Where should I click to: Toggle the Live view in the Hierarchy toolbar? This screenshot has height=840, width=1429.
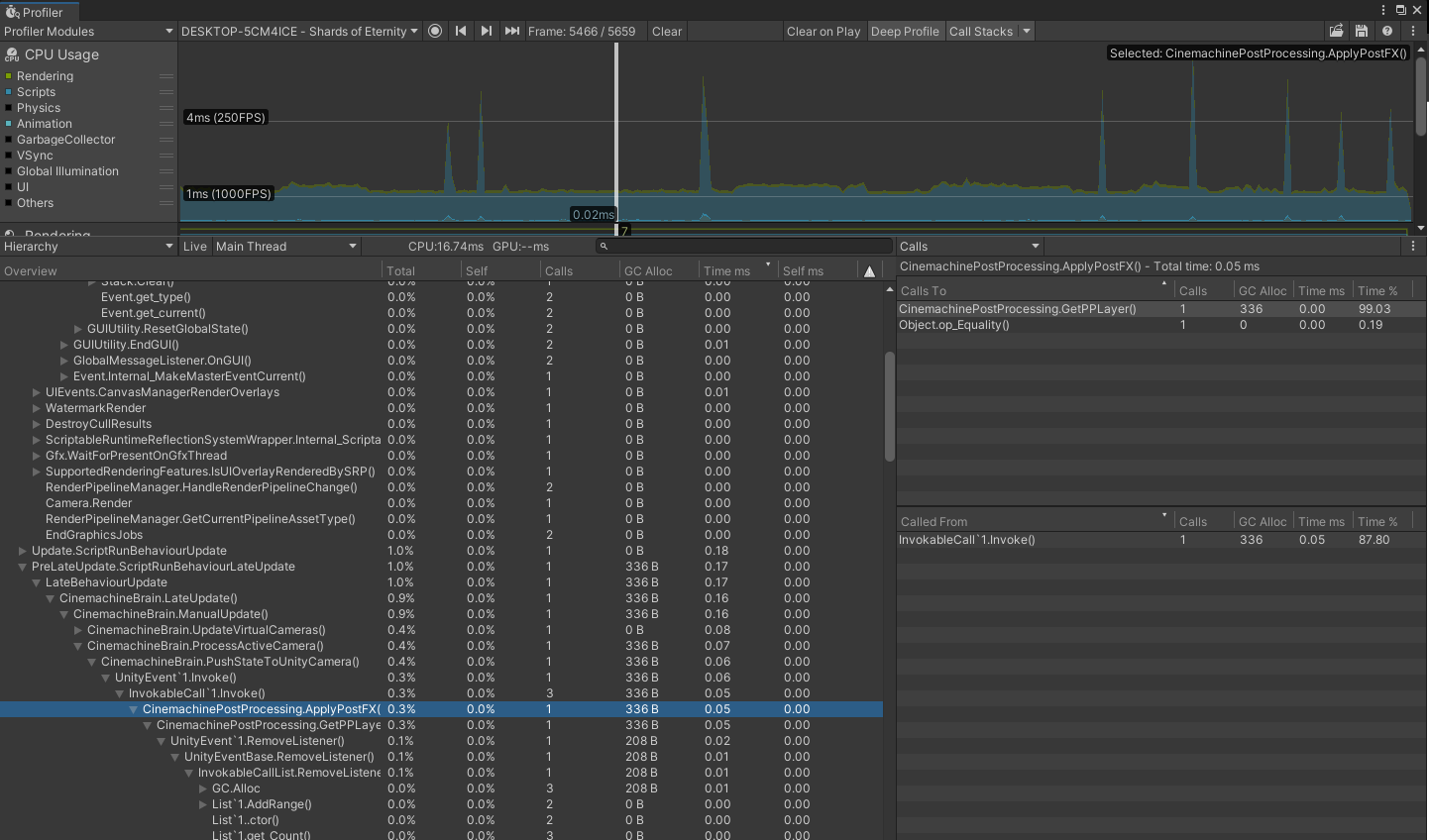pyautogui.click(x=195, y=246)
